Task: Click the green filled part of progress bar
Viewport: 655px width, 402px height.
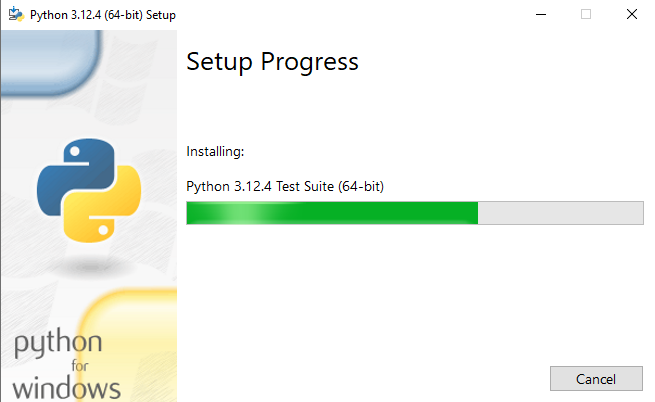Action: click(332, 213)
